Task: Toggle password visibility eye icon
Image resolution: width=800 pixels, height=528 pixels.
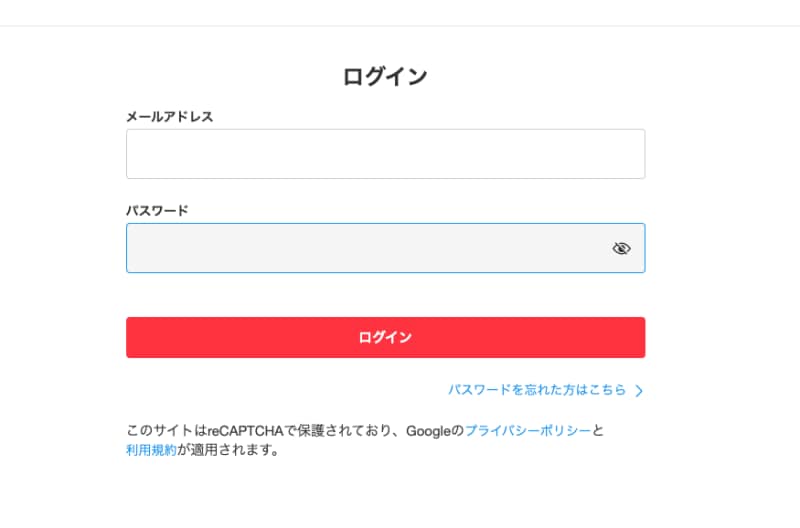Action: (x=621, y=248)
